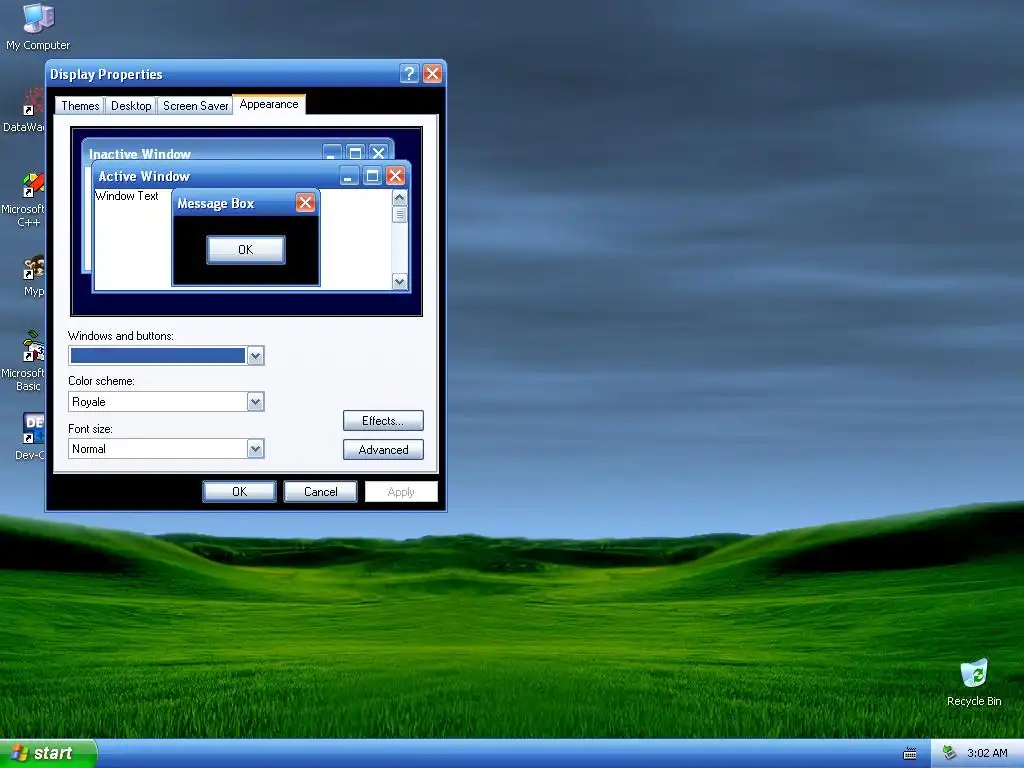Open the My Computer desktop icon
1024x768 pixels.
pos(38,26)
